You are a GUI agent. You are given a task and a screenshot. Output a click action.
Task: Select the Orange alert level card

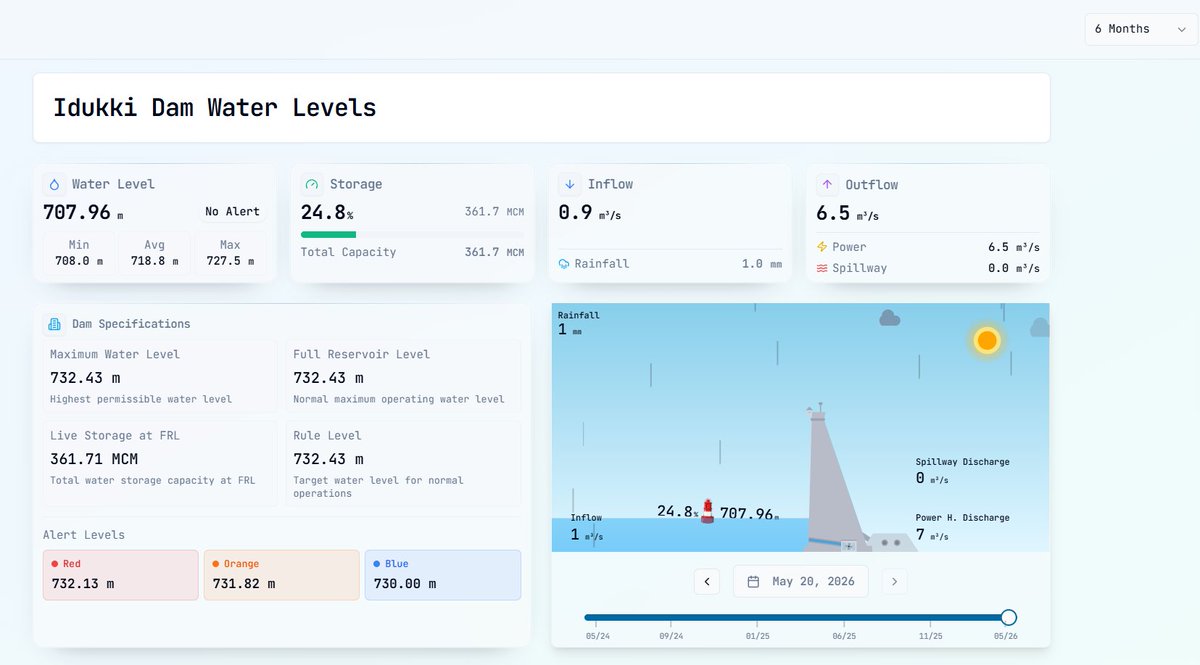click(x=282, y=575)
